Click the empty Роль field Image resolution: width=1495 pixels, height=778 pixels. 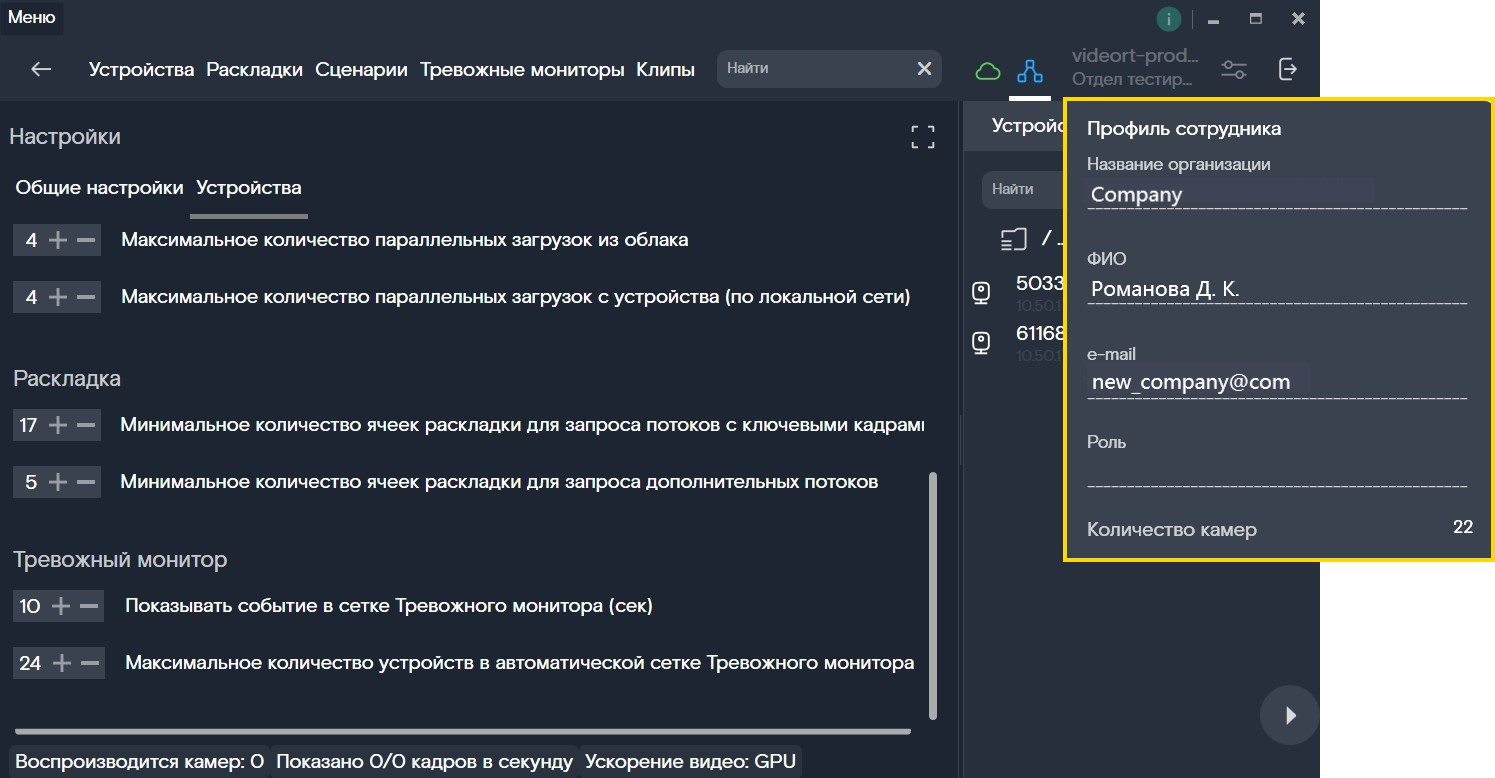coord(1277,471)
